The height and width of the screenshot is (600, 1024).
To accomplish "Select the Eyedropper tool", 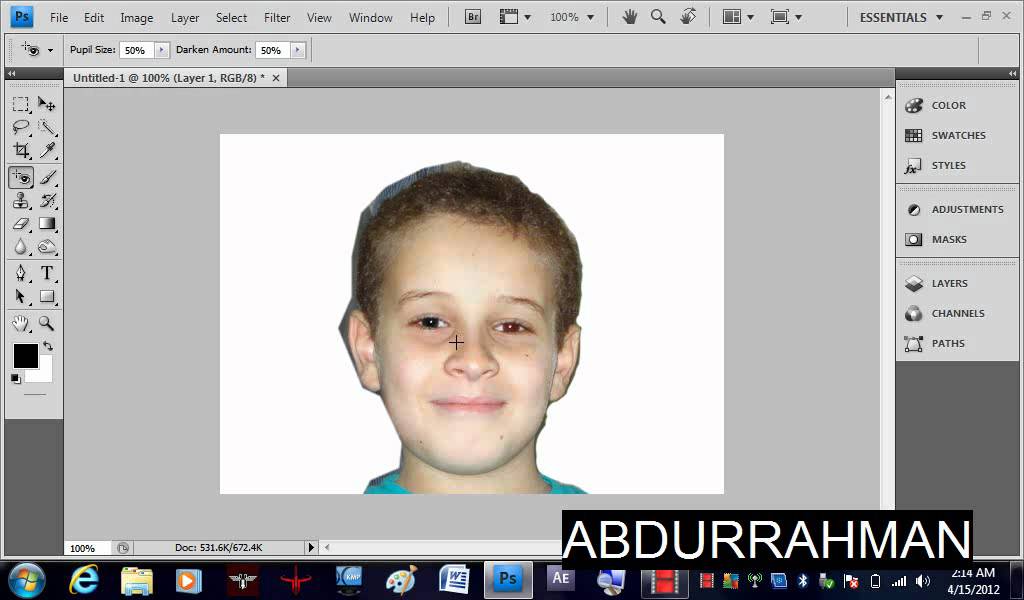I will [x=46, y=150].
